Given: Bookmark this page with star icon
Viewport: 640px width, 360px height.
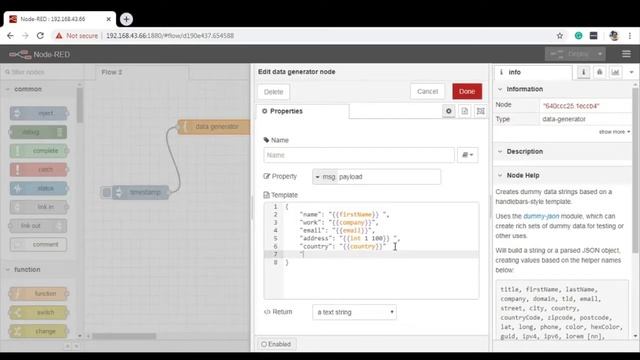Looking at the screenshot, I should (x=560, y=36).
